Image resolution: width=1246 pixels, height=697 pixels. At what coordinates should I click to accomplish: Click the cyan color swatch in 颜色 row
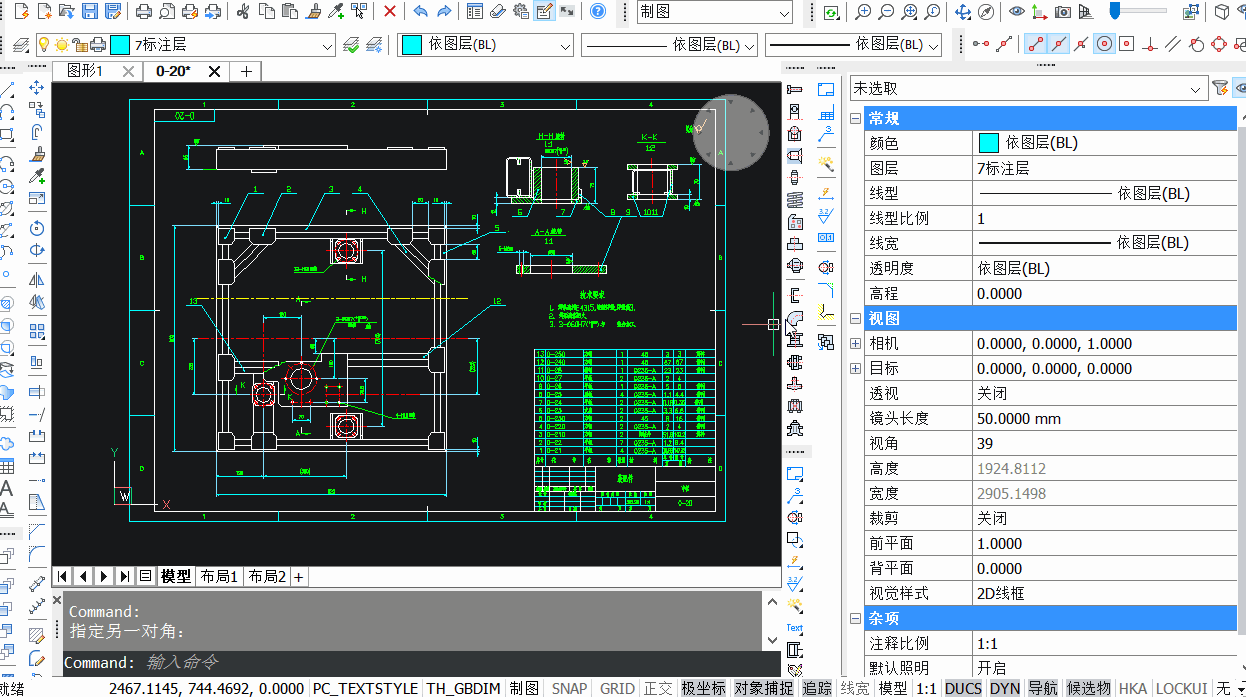pos(988,143)
